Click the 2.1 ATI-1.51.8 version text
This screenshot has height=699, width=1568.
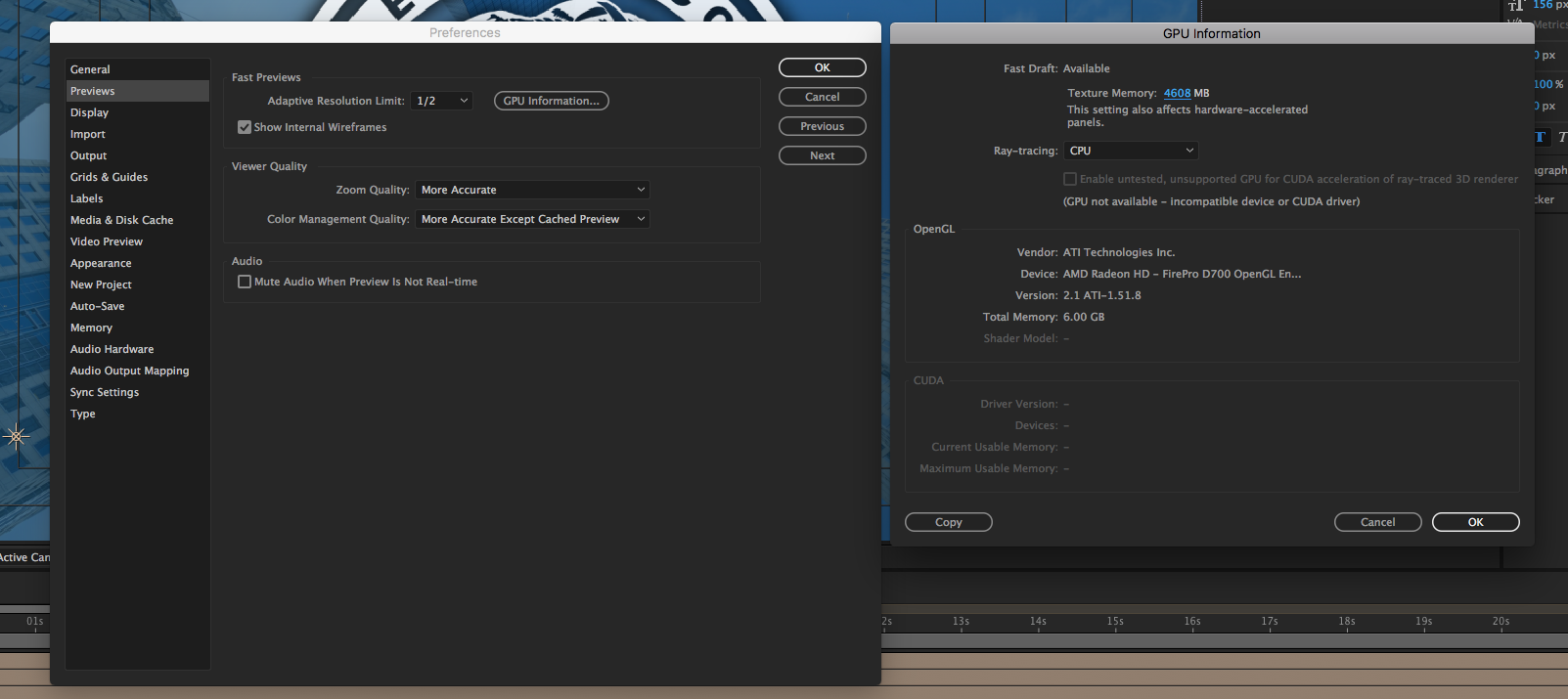coord(1102,295)
